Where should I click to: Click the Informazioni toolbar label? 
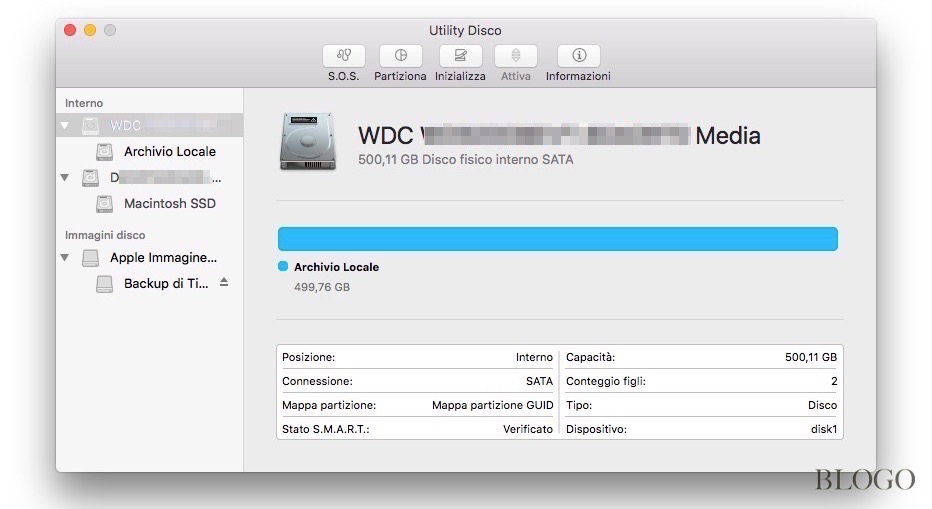tap(578, 76)
